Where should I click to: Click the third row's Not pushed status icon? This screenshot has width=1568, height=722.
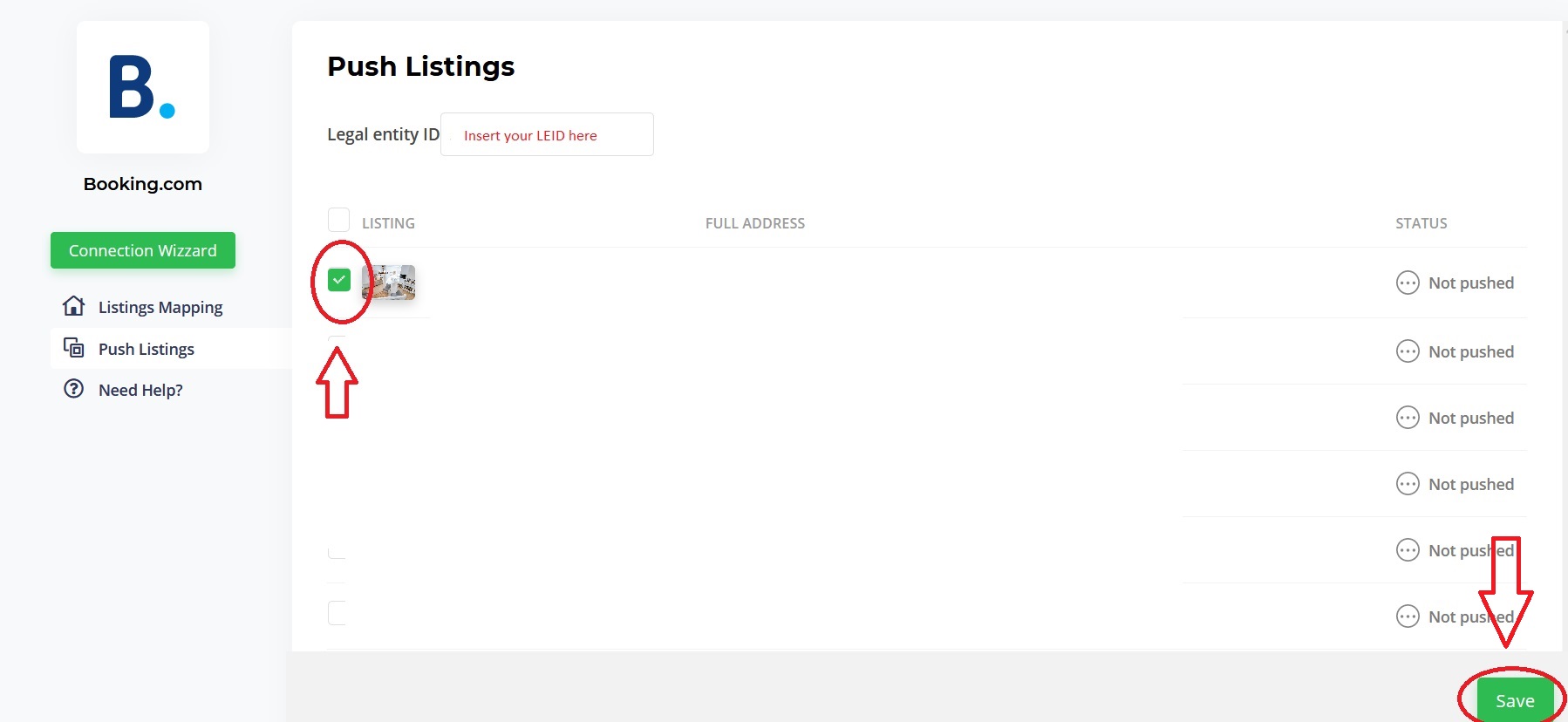pyautogui.click(x=1408, y=418)
